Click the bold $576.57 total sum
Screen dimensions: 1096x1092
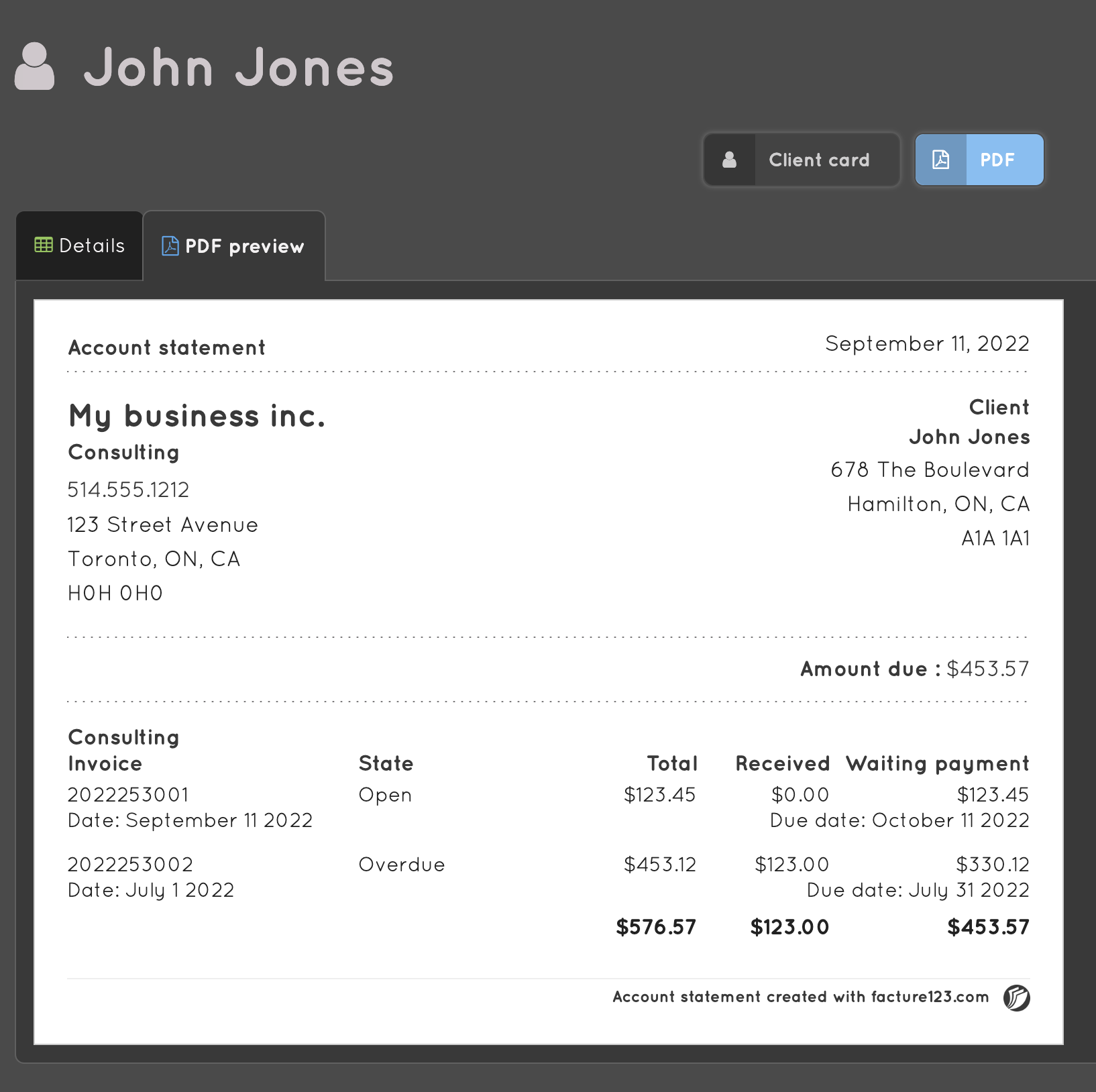tap(656, 927)
